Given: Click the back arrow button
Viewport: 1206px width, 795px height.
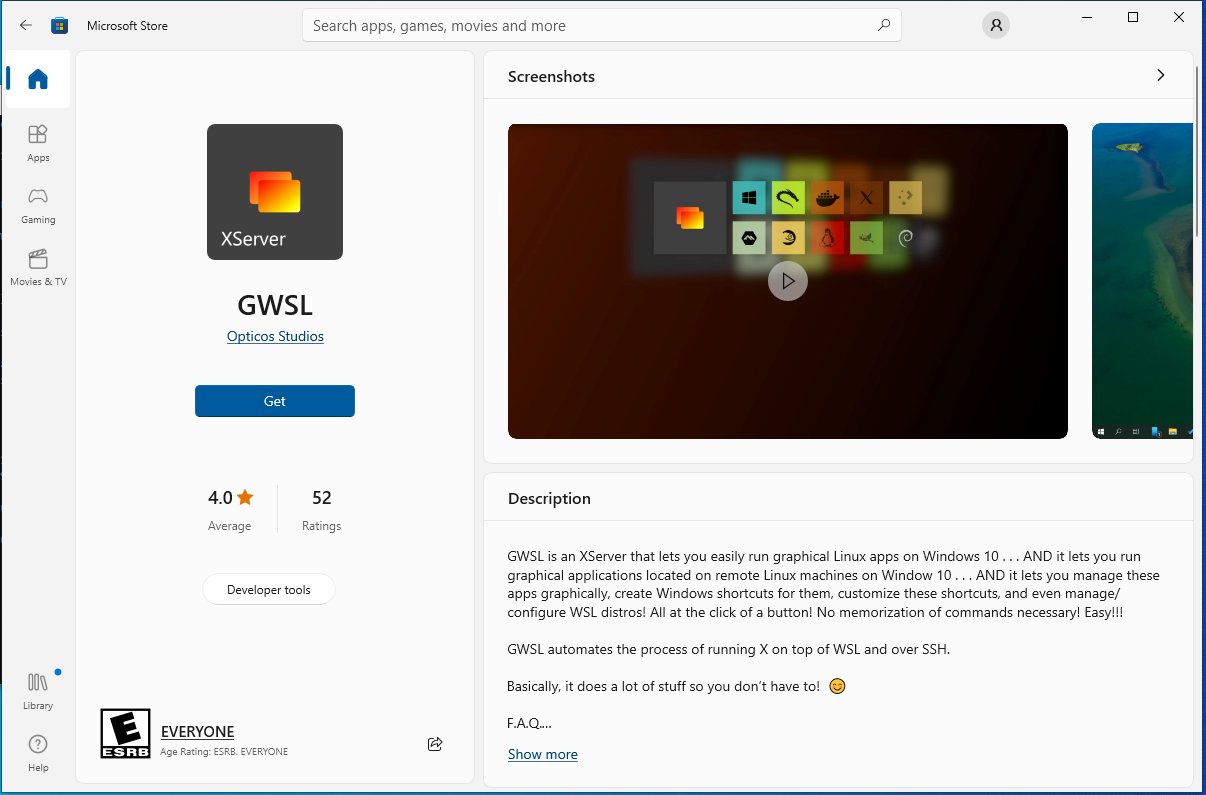Looking at the screenshot, I should 26,26.
